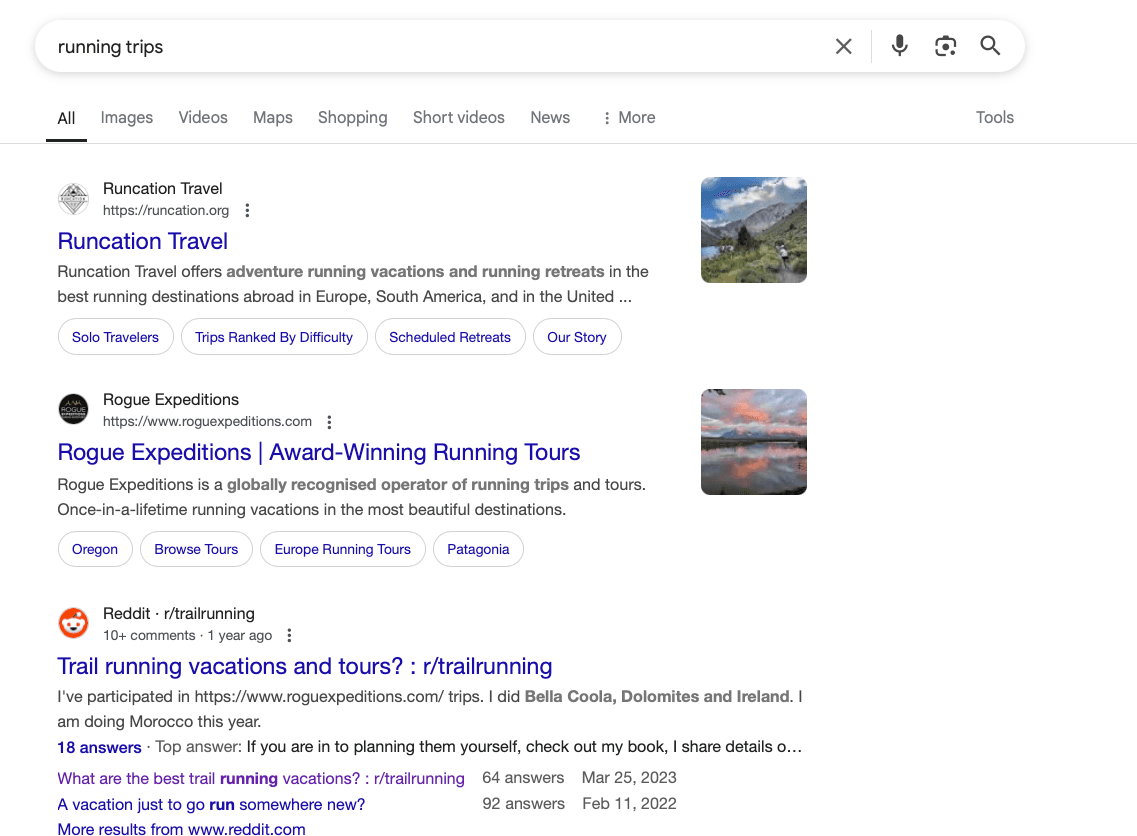Open the three-dot menu beside runcation.org

coord(248,211)
